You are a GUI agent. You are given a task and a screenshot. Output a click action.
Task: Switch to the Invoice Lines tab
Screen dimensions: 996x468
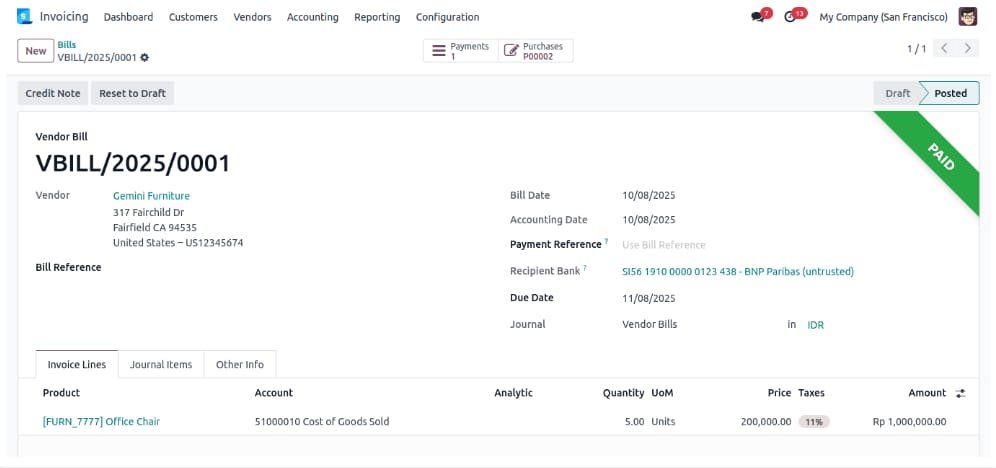77,364
